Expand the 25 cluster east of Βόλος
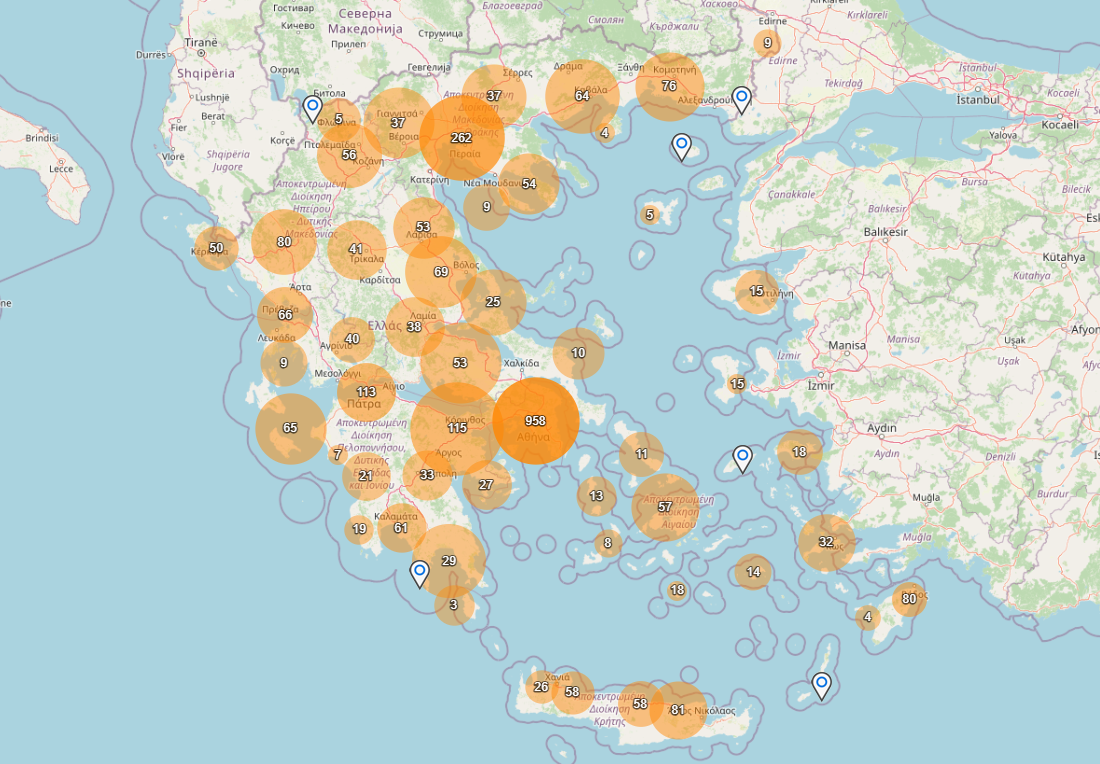 tap(494, 302)
